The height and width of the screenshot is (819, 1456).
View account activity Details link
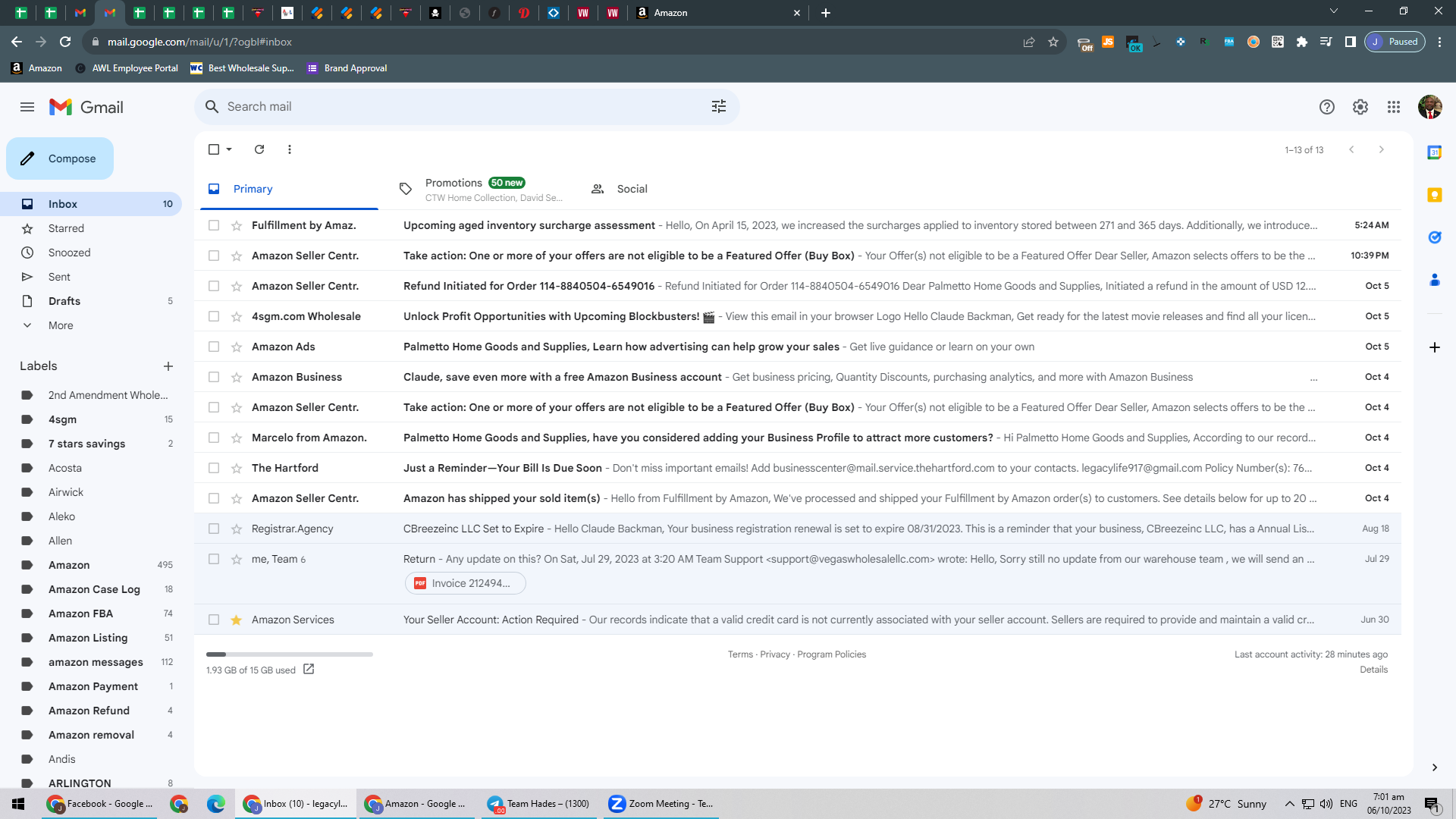coord(1373,670)
